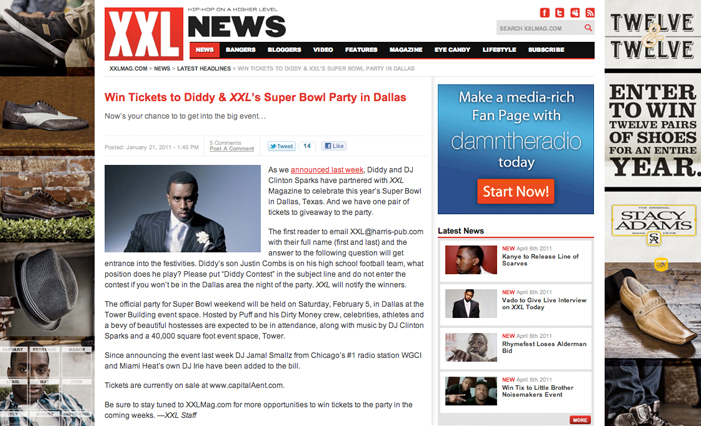Click the Facebook Like button
Screen dimensions: 701x426
coord(334,146)
